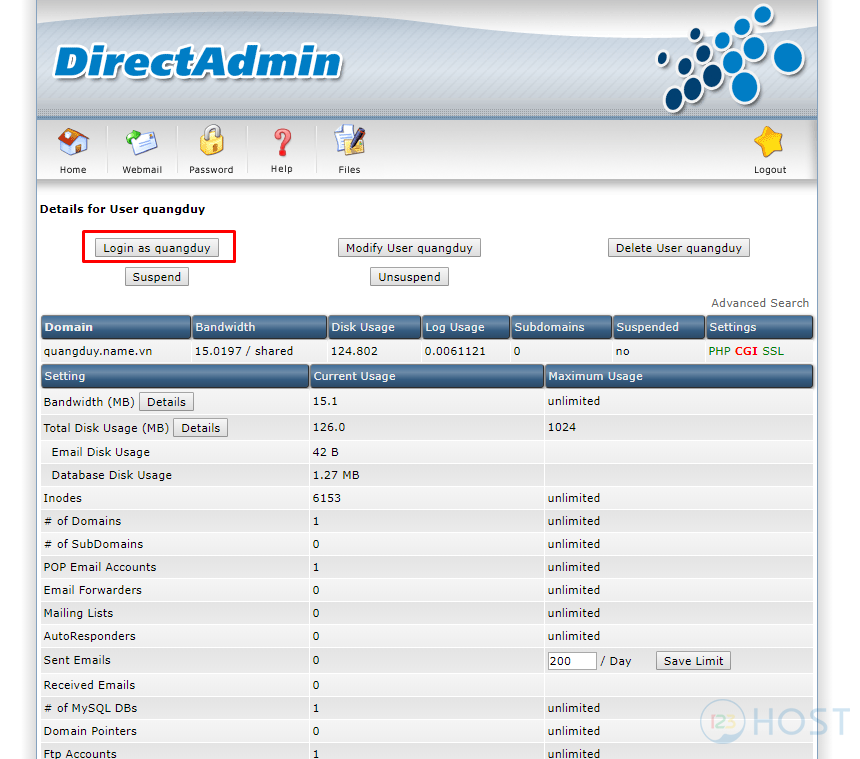Click disk usage value 124.802

point(354,351)
